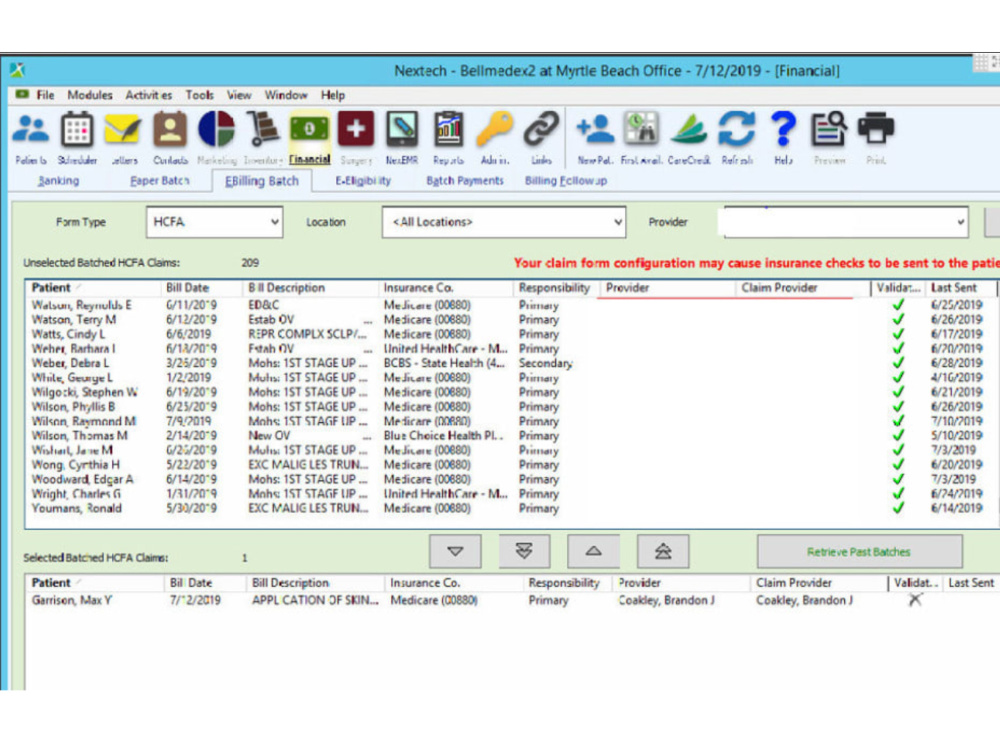
Task: Open the File menu
Action: [x=45, y=95]
